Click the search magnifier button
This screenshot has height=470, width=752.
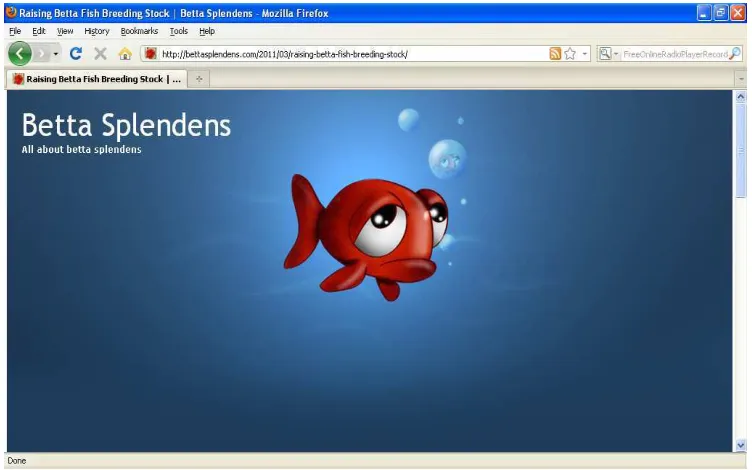735,54
